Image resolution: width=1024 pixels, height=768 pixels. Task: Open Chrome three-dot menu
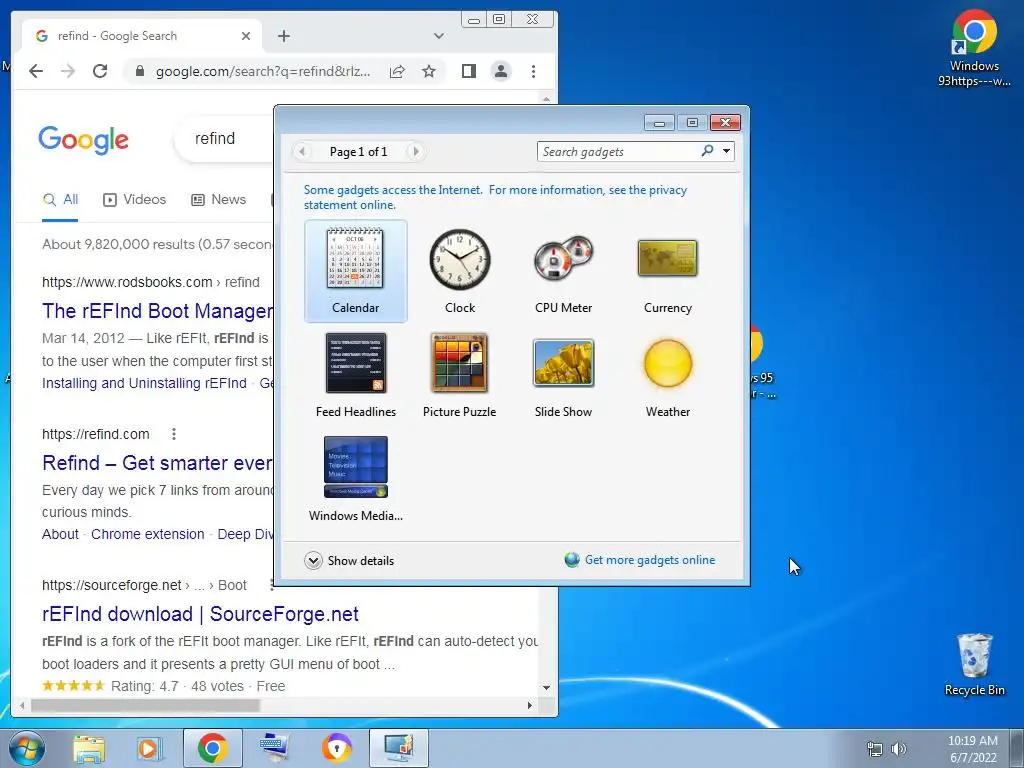534,71
